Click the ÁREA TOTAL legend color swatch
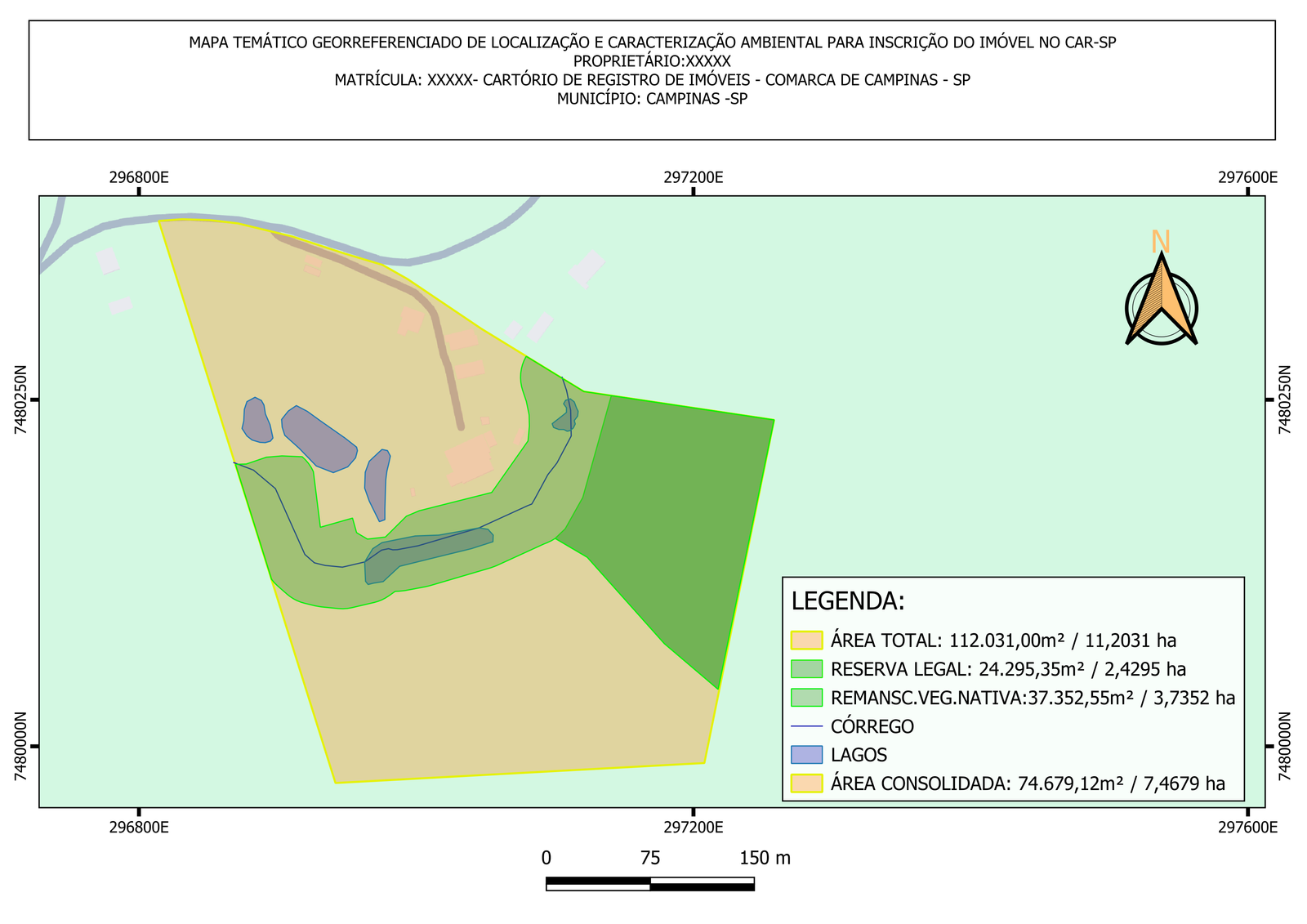 pos(806,641)
